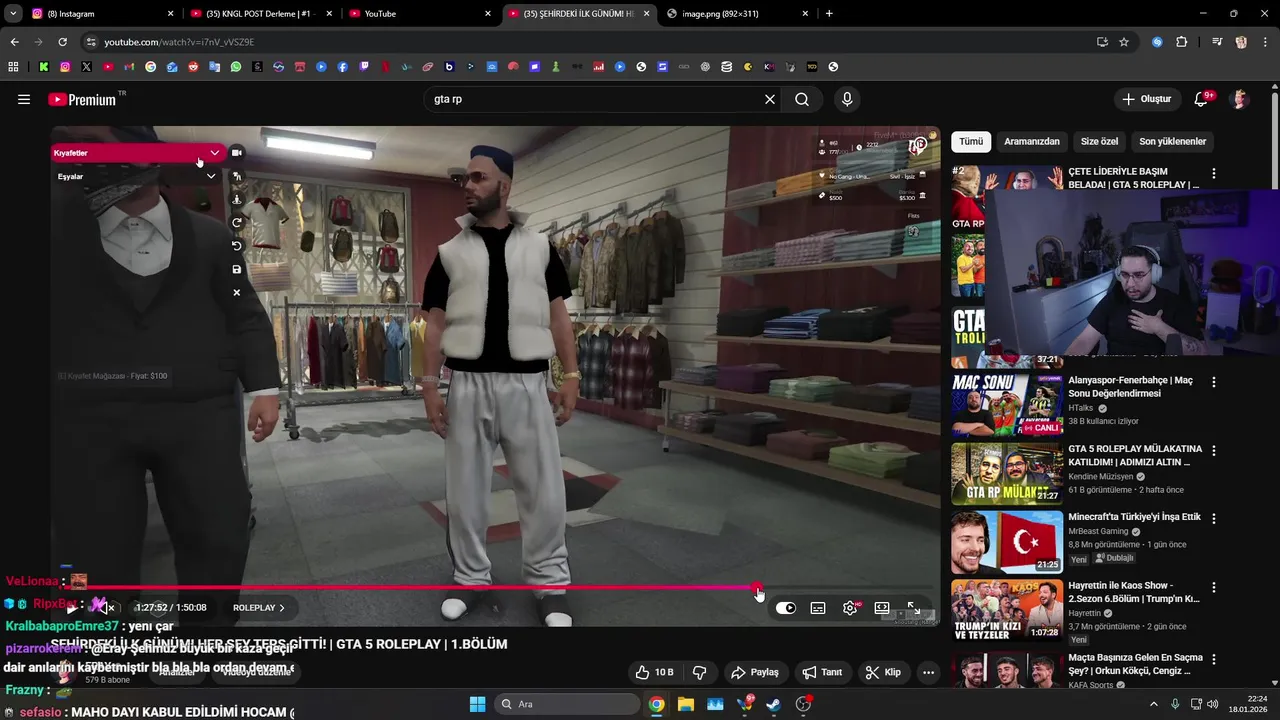
Task: Open the notifications bell showing 9+
Action: click(1202, 99)
